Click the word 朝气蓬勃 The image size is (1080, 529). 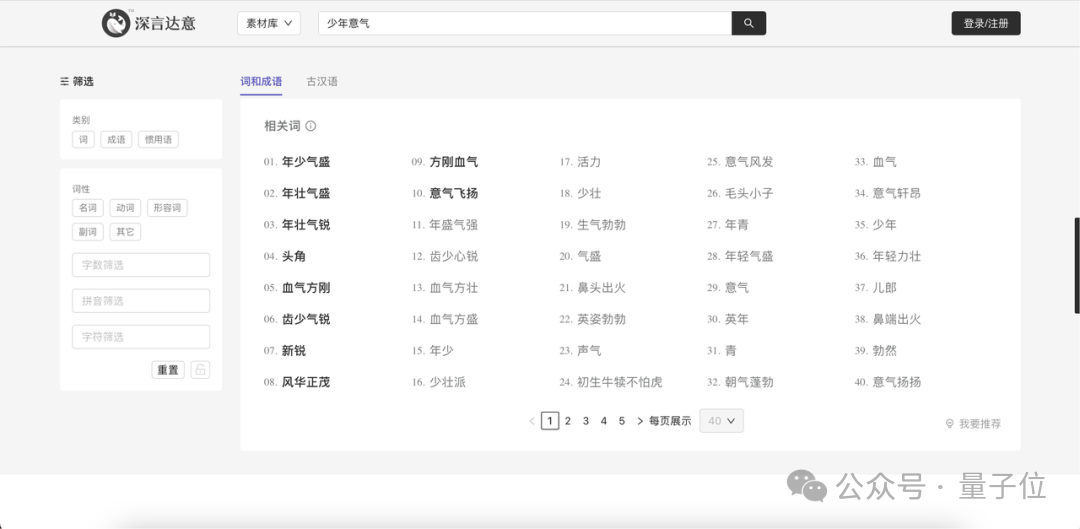coord(749,382)
